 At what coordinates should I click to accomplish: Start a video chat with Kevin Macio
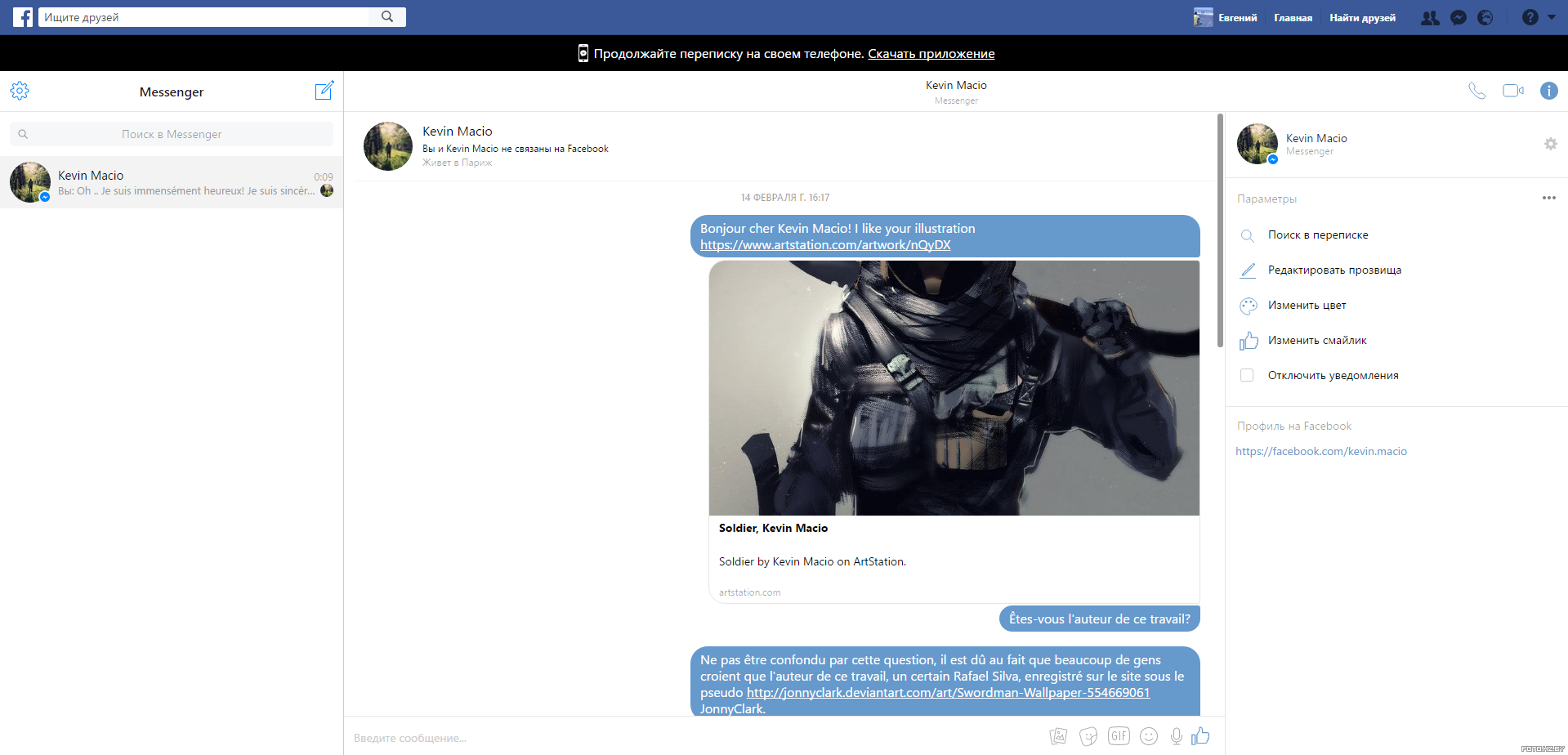click(x=1513, y=91)
